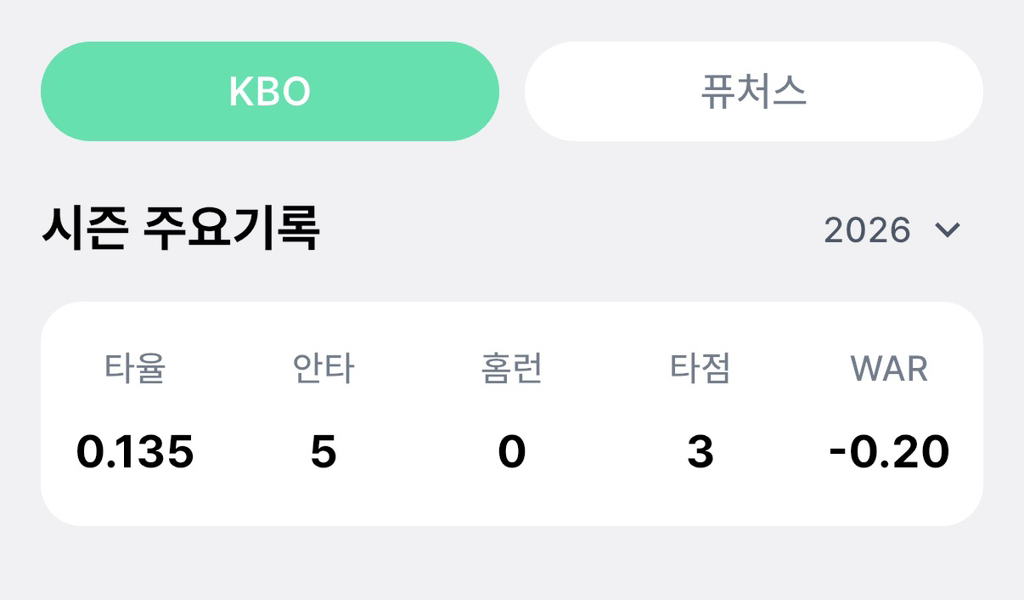This screenshot has height=600, width=1024.
Task: Select the KBO league tab
Action: tap(269, 91)
